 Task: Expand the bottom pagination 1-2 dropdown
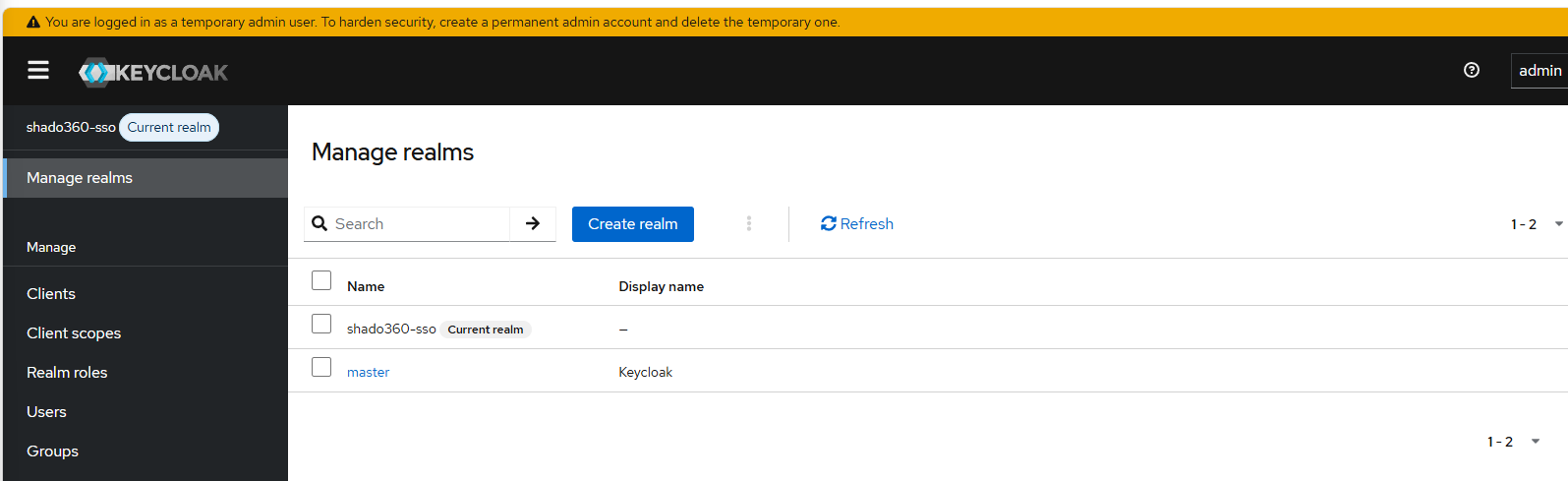(x=1513, y=442)
